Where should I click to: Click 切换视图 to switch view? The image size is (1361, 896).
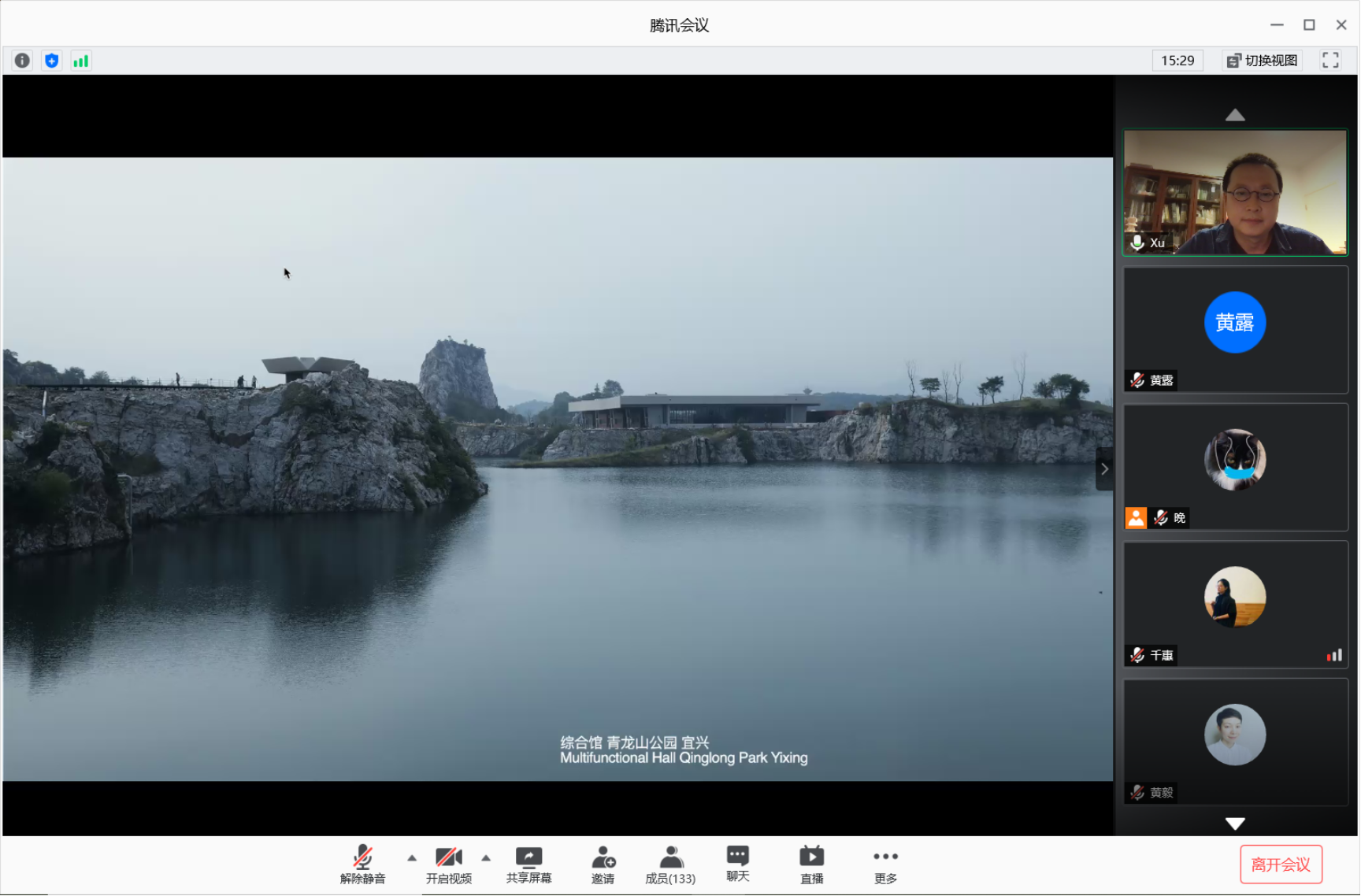pos(1263,61)
